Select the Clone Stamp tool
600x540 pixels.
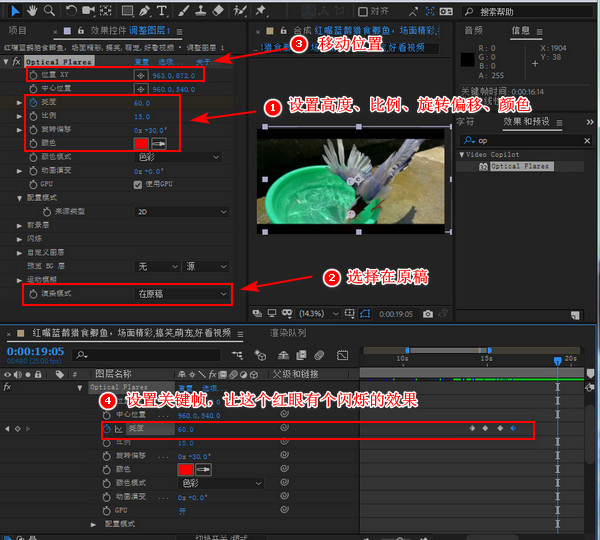tap(200, 11)
